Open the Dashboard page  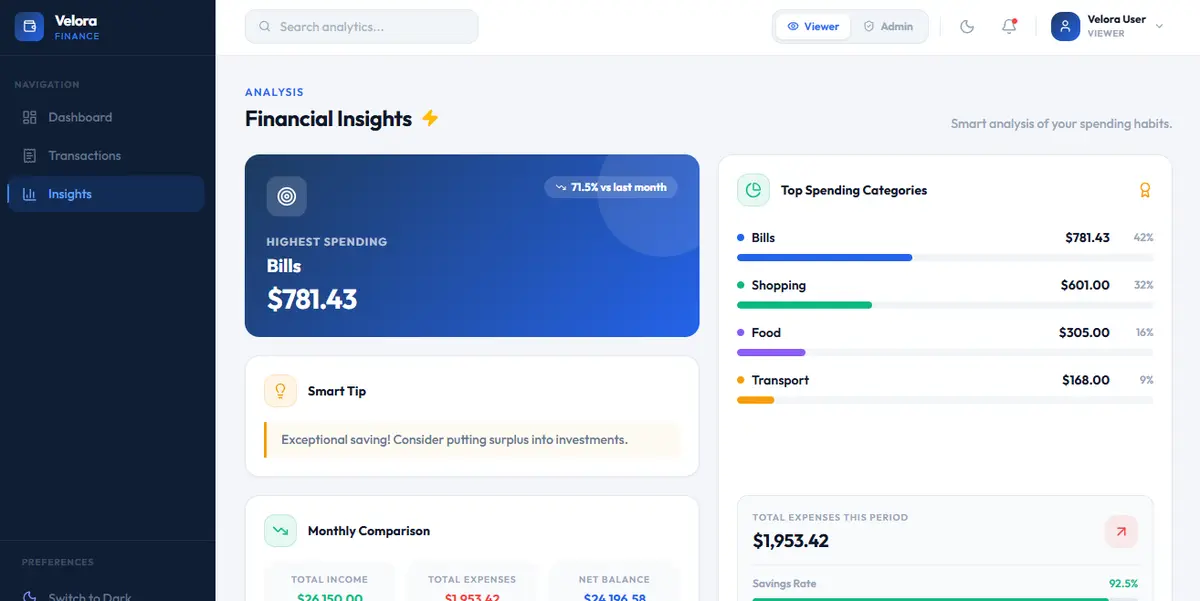(105, 117)
